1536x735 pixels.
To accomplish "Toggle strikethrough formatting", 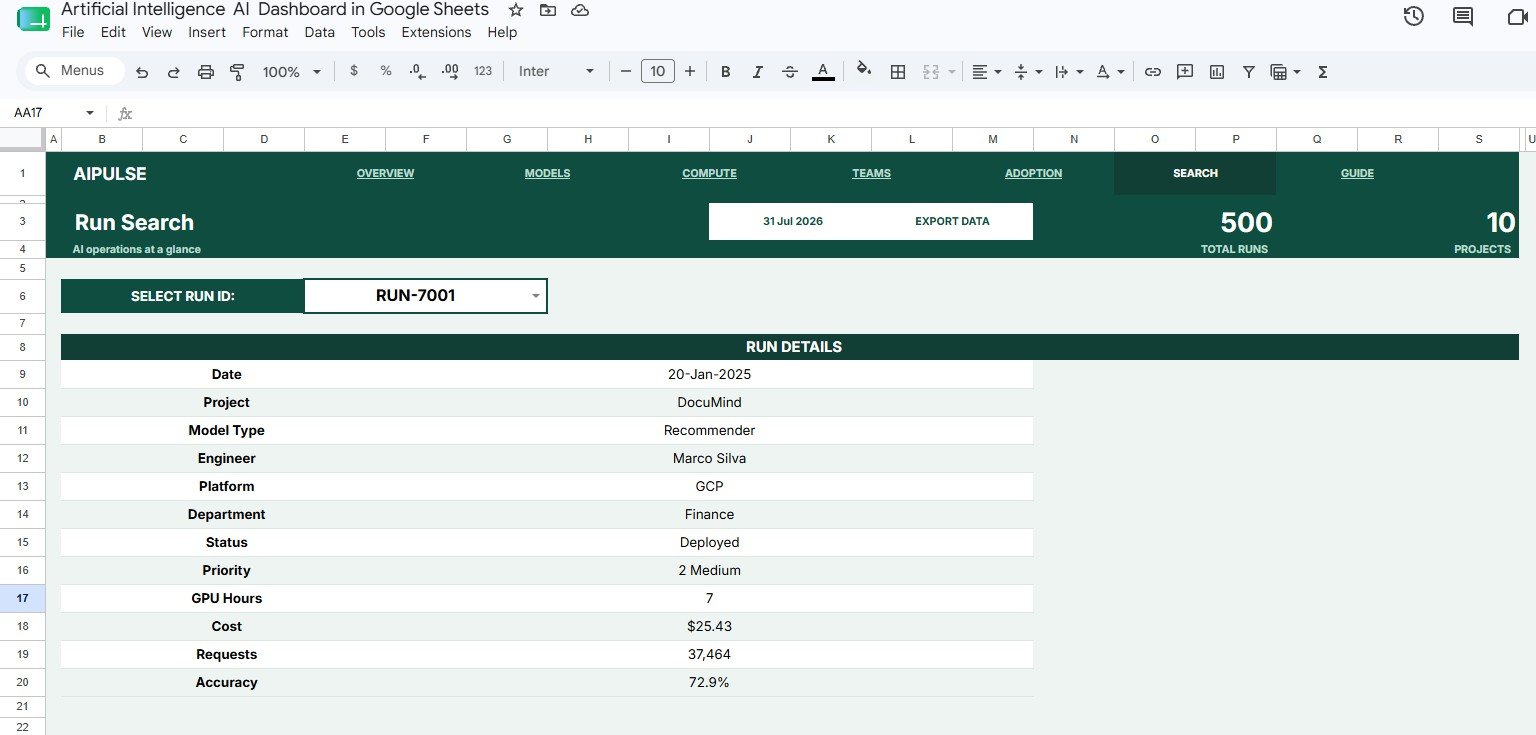I will (x=790, y=72).
